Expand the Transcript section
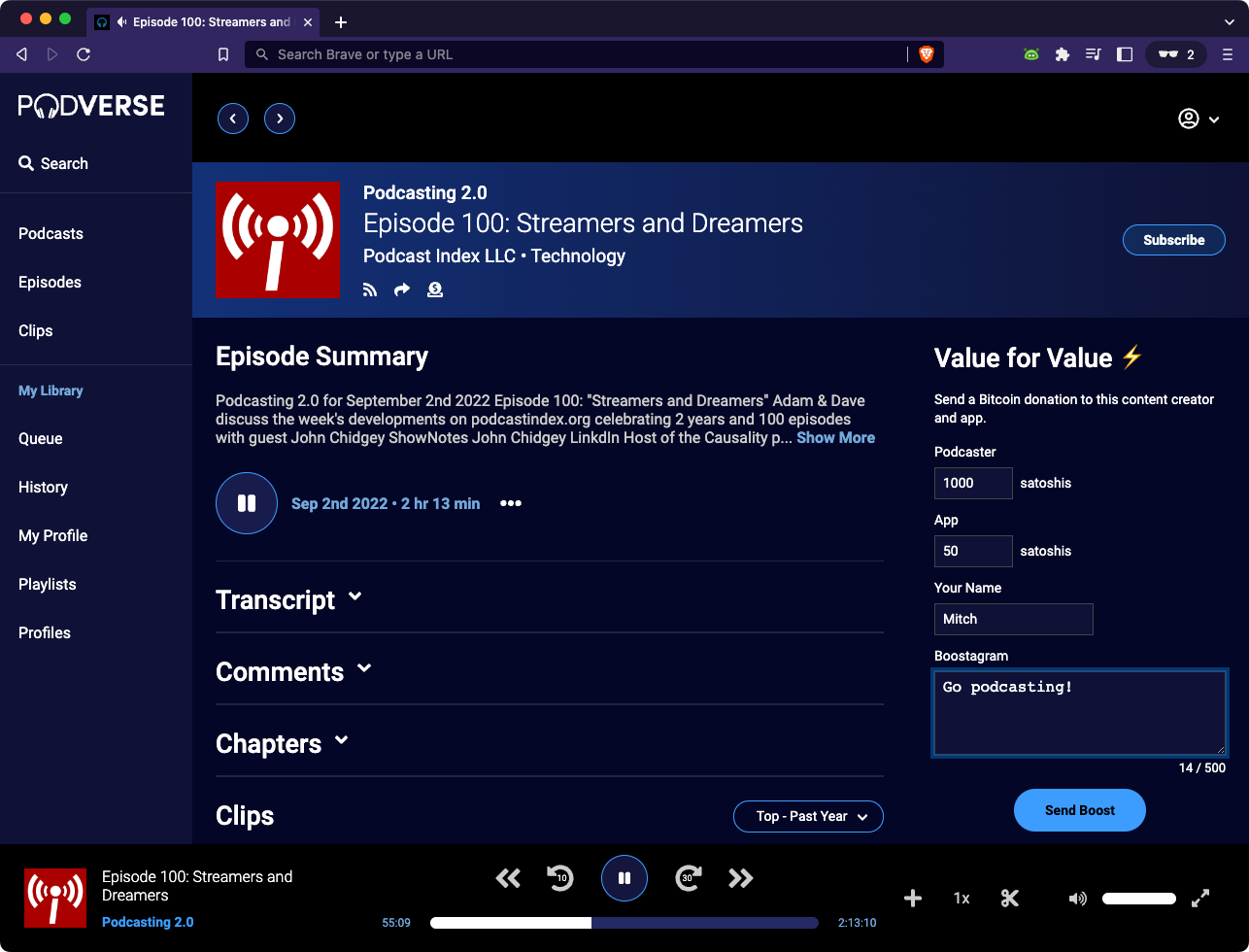This screenshot has height=952, width=1249. (288, 599)
